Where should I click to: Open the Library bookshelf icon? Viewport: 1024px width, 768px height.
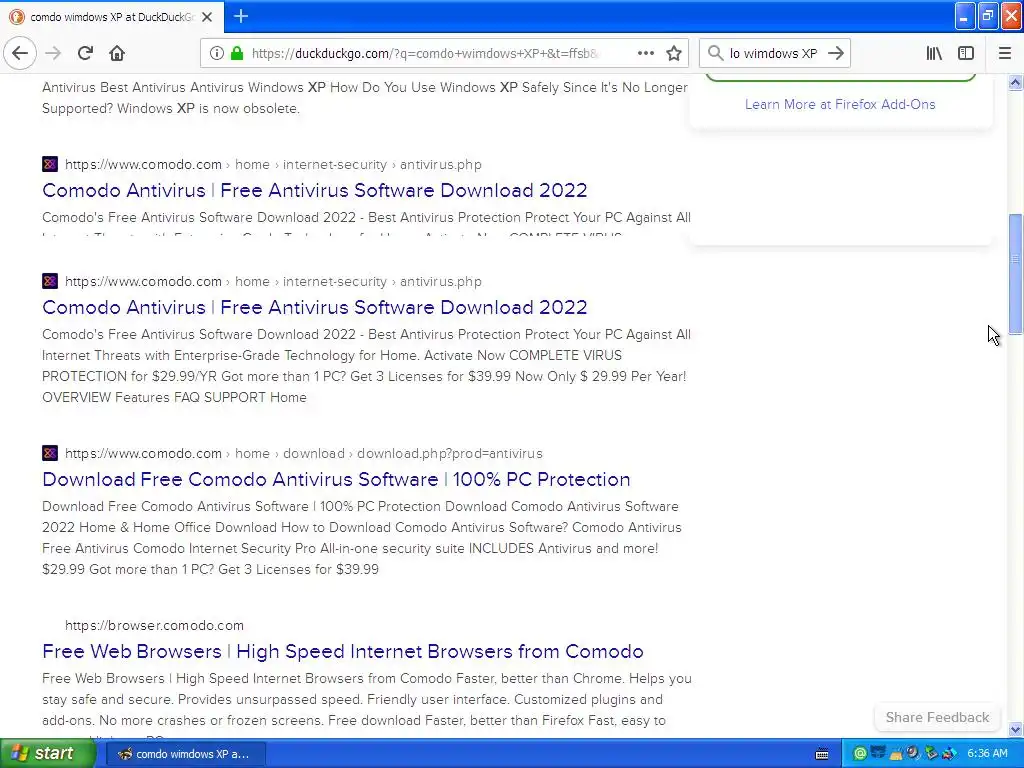click(x=934, y=54)
